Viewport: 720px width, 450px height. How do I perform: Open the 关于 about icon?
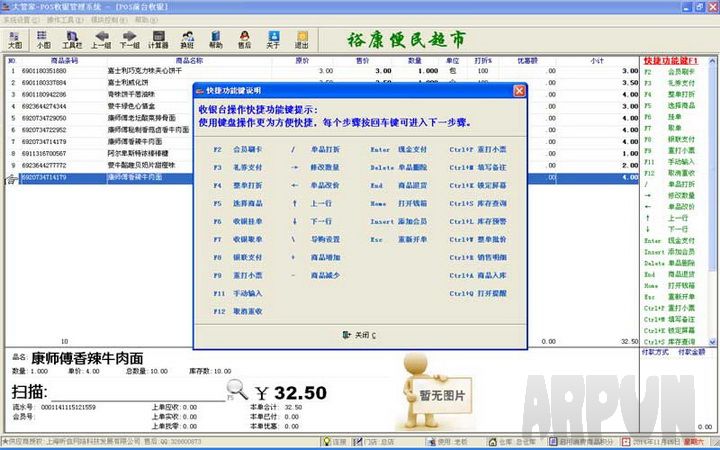pyautogui.click(x=273, y=38)
